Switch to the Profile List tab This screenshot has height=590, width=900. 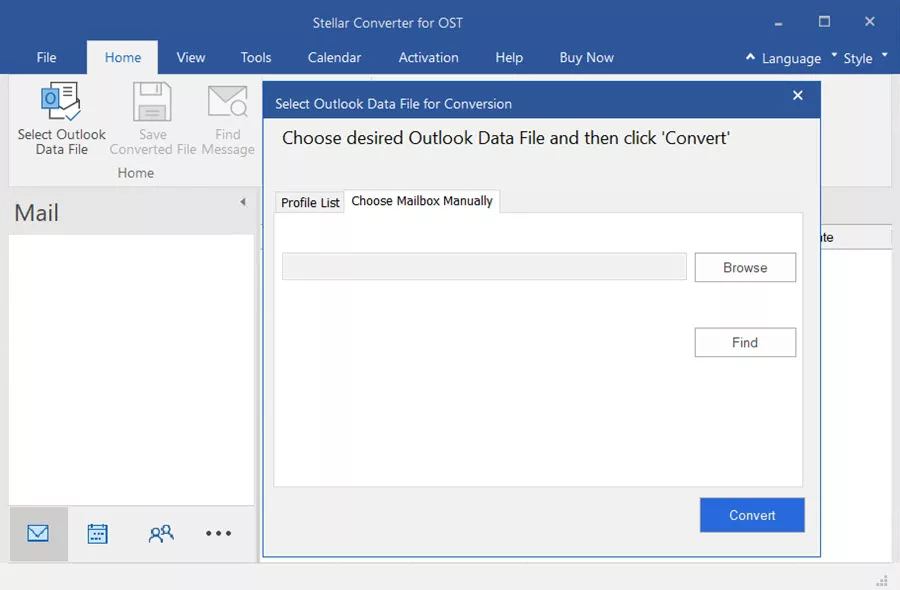310,202
